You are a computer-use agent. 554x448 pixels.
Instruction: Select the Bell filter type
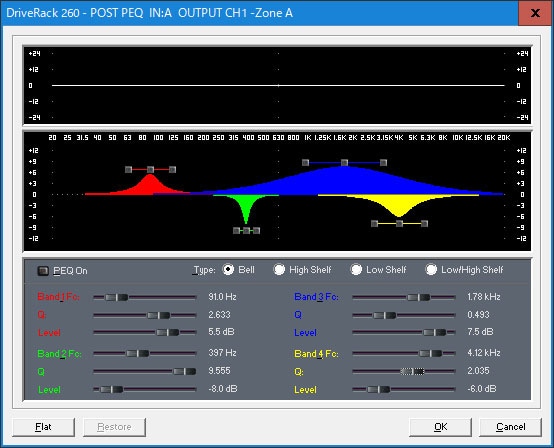[228, 270]
